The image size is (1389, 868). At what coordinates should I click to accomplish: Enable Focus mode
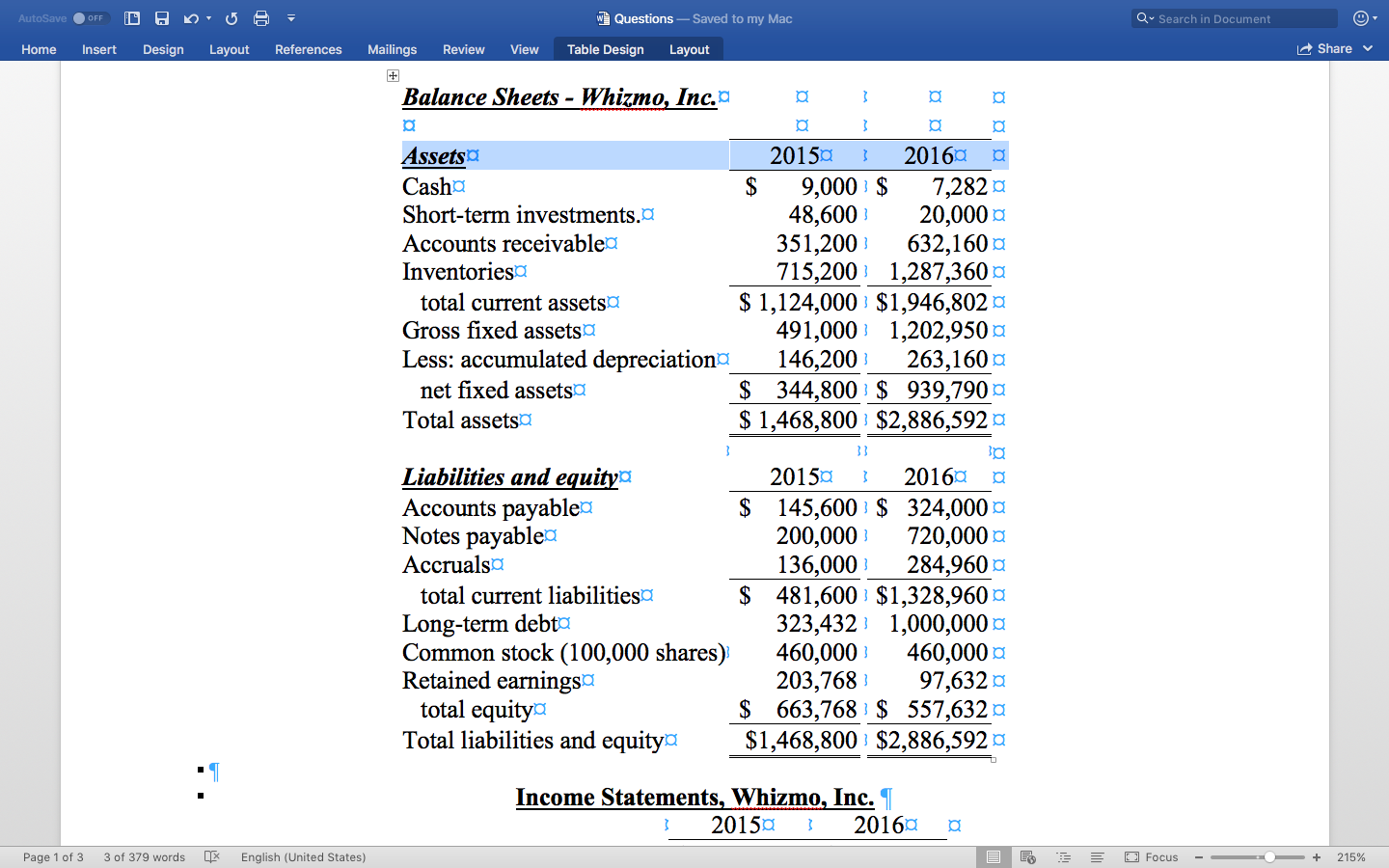1151,856
